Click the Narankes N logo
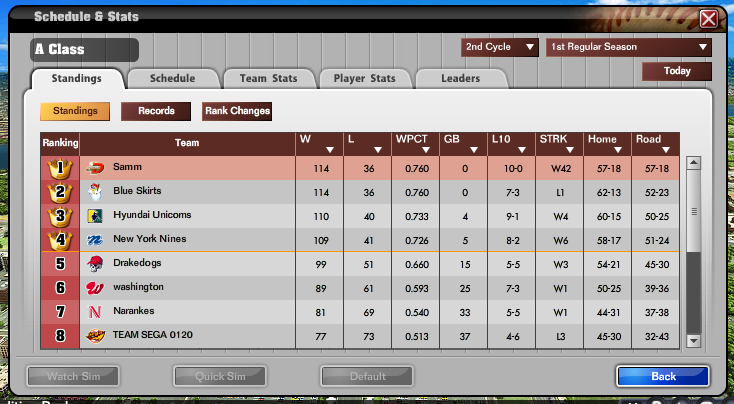The image size is (734, 404). [x=95, y=312]
